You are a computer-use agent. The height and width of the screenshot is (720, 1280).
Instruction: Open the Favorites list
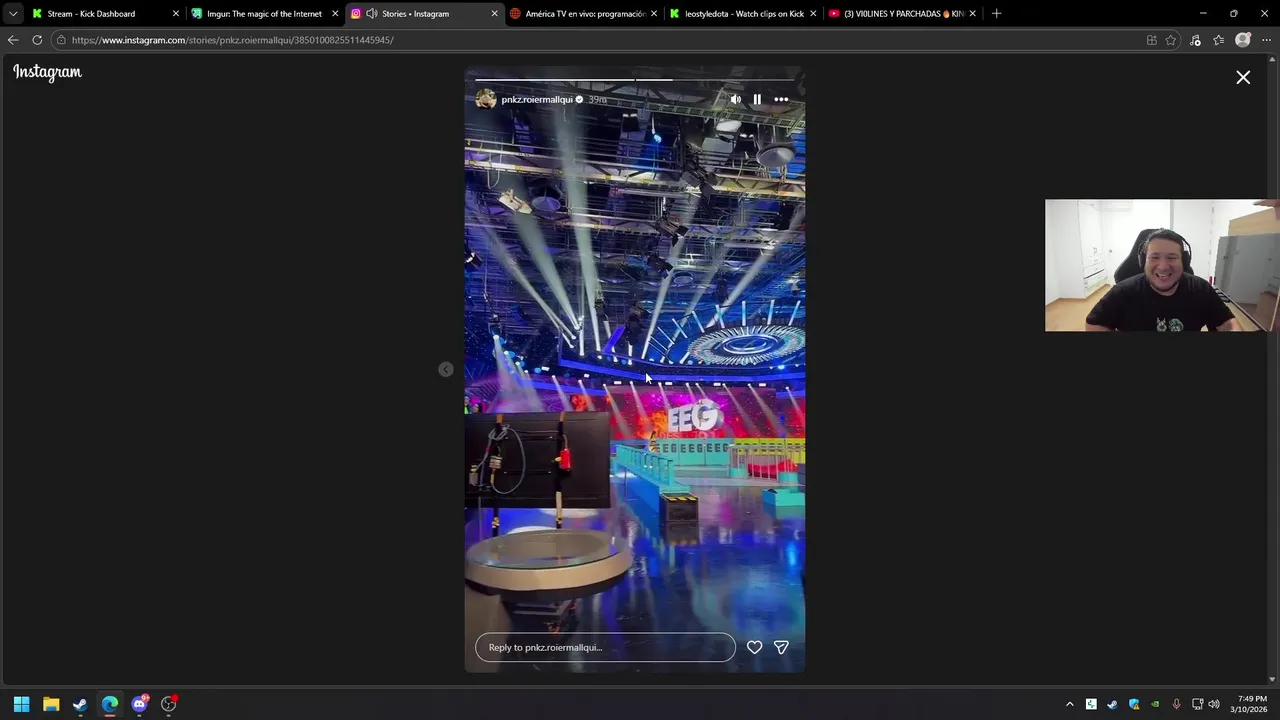pos(1218,40)
